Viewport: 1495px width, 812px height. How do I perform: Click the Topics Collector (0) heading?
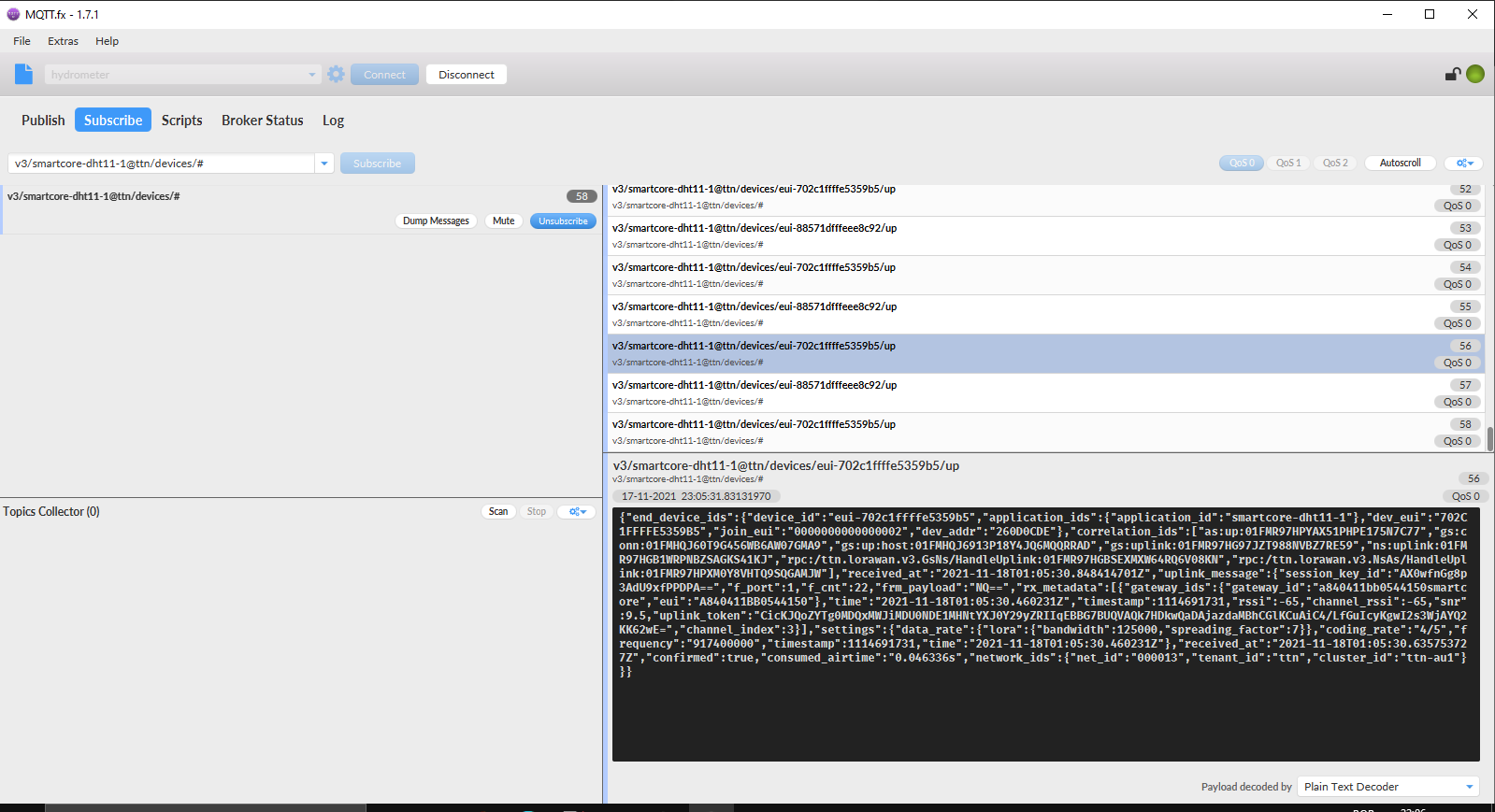click(51, 511)
